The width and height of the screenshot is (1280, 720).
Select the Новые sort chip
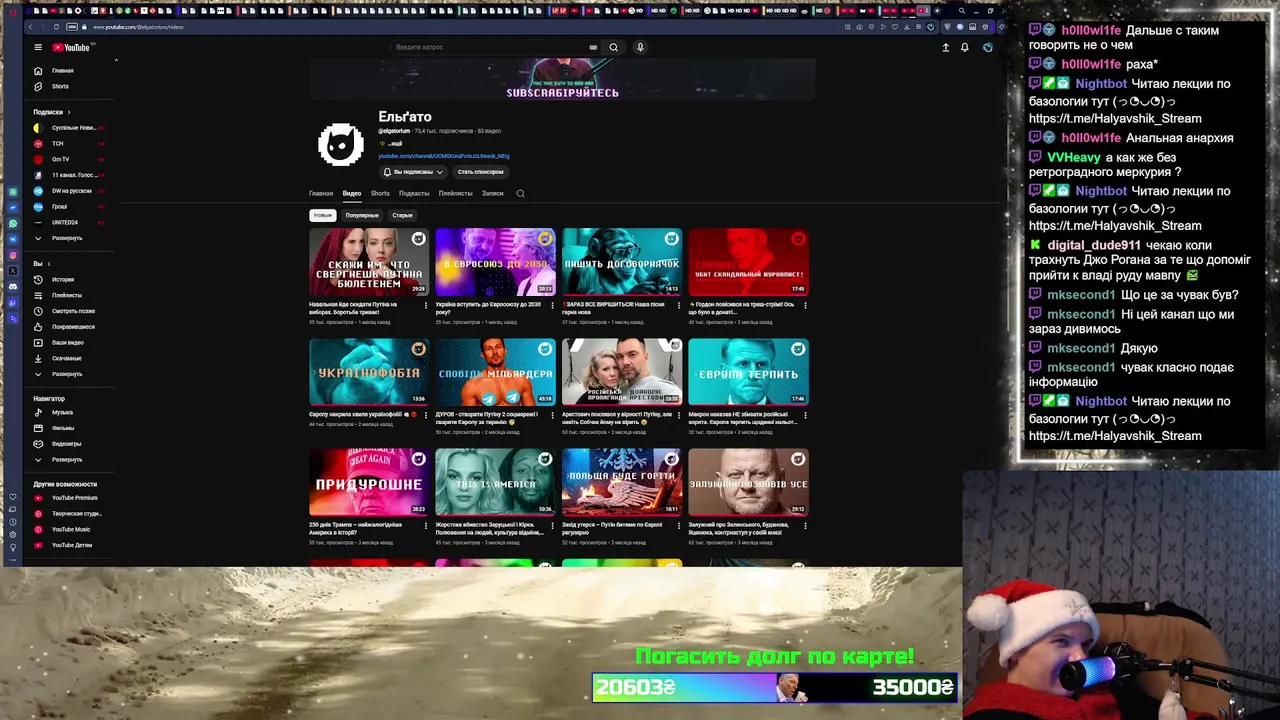(322, 215)
